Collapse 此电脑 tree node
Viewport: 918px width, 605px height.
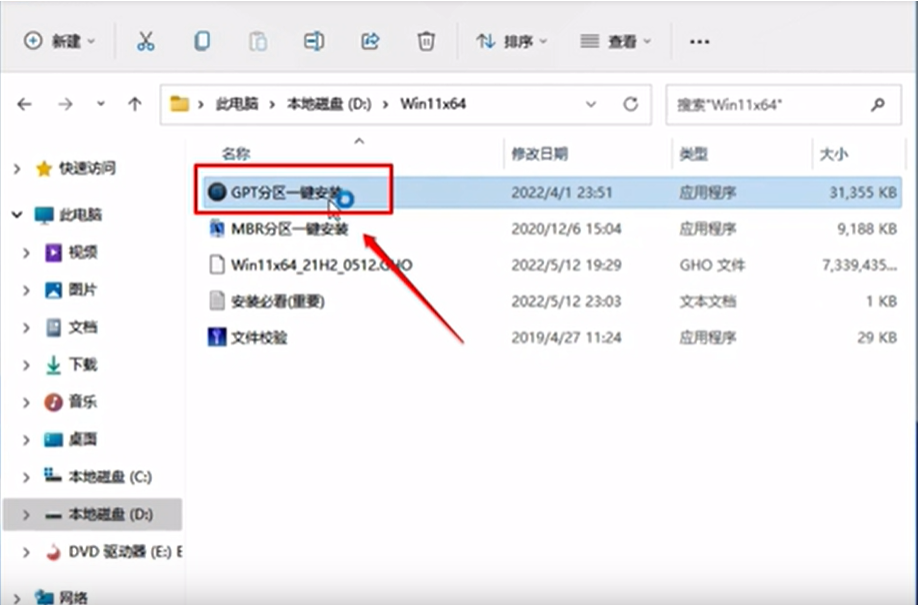pos(17,215)
